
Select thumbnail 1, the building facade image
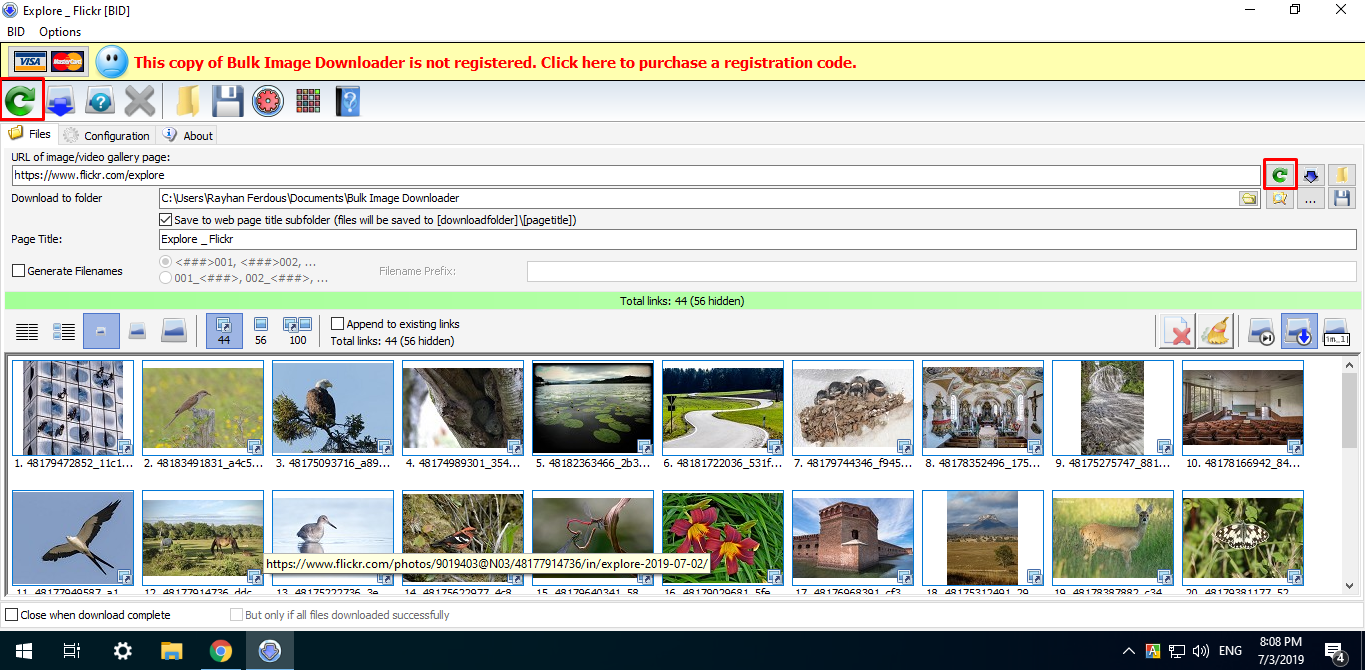72,408
